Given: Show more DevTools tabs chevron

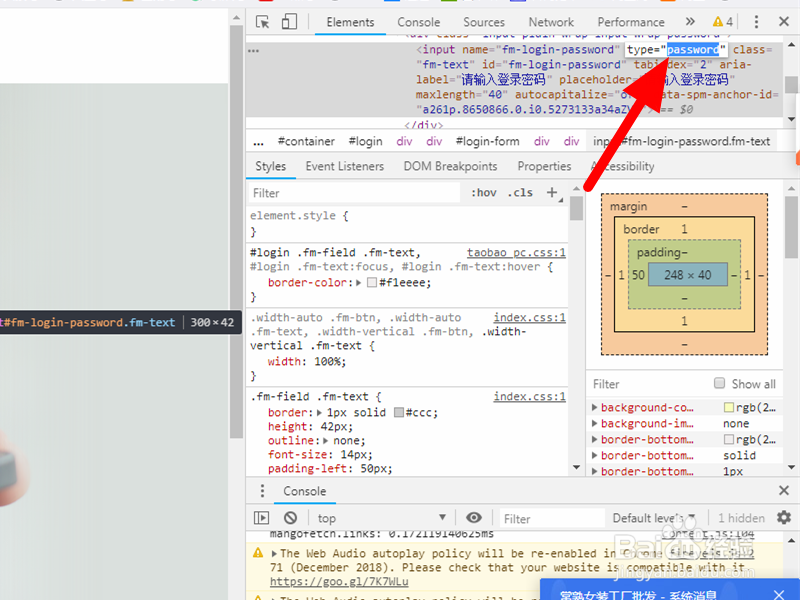Looking at the screenshot, I should 690,21.
